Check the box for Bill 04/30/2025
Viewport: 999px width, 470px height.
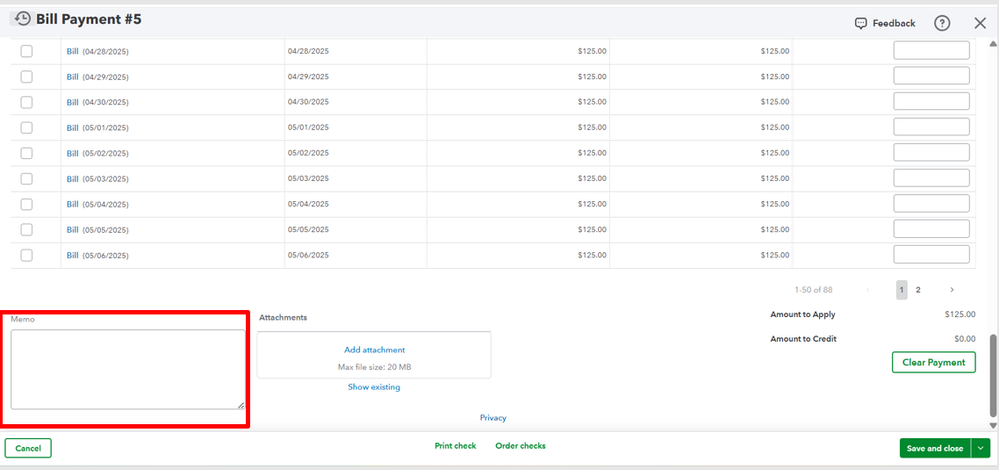click(27, 102)
